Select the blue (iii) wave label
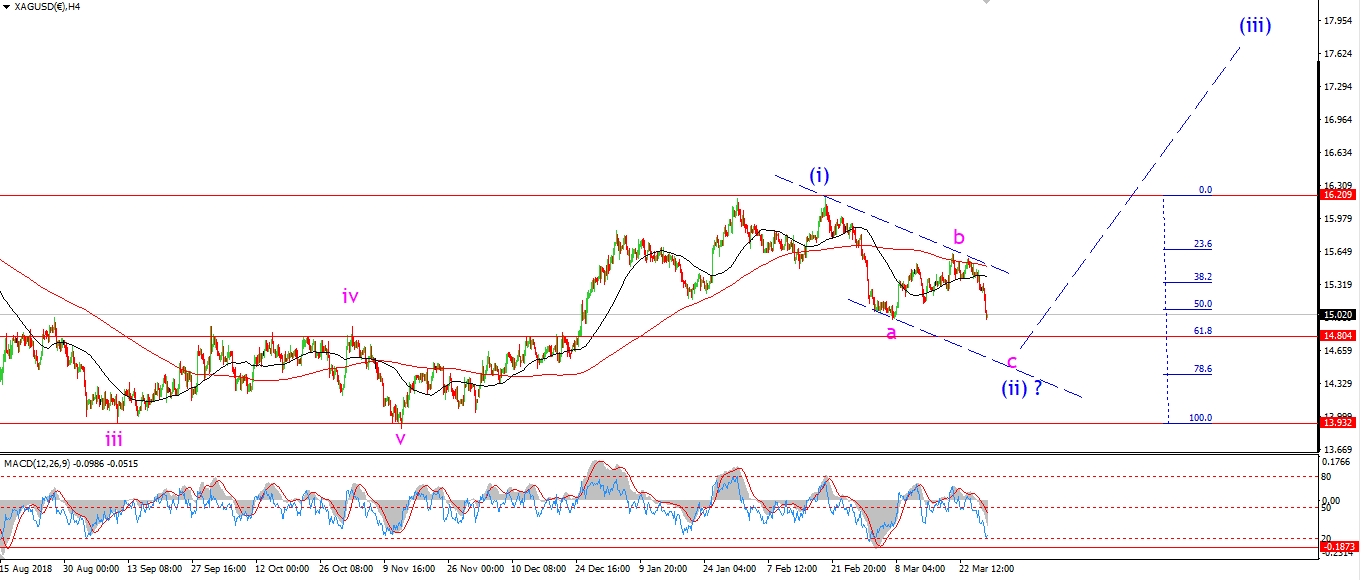The image size is (1361, 580). point(1255,26)
